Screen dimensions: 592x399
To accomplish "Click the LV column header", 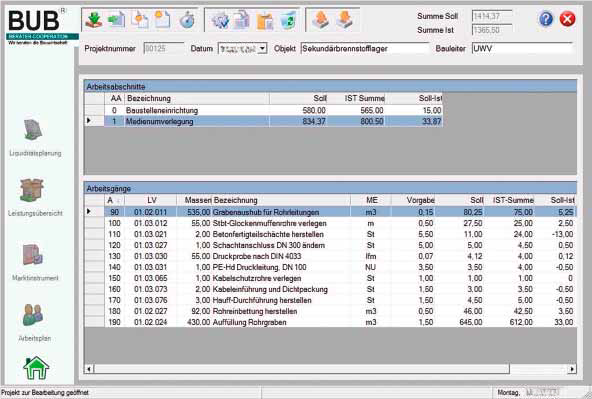I will (x=151, y=200).
